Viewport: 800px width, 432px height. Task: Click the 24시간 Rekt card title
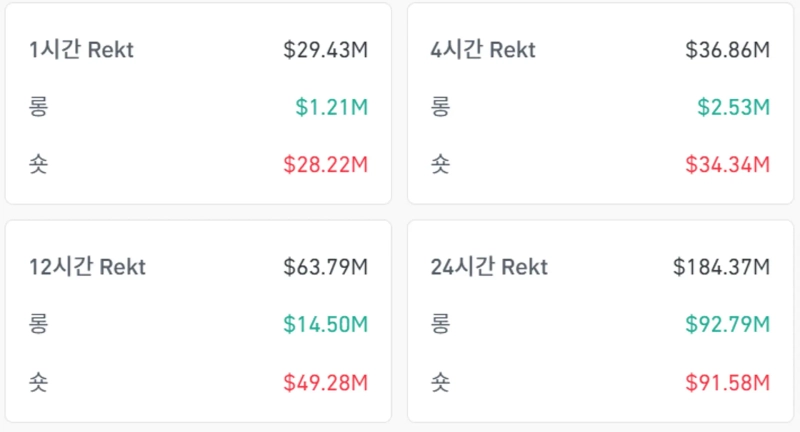[x=489, y=267]
